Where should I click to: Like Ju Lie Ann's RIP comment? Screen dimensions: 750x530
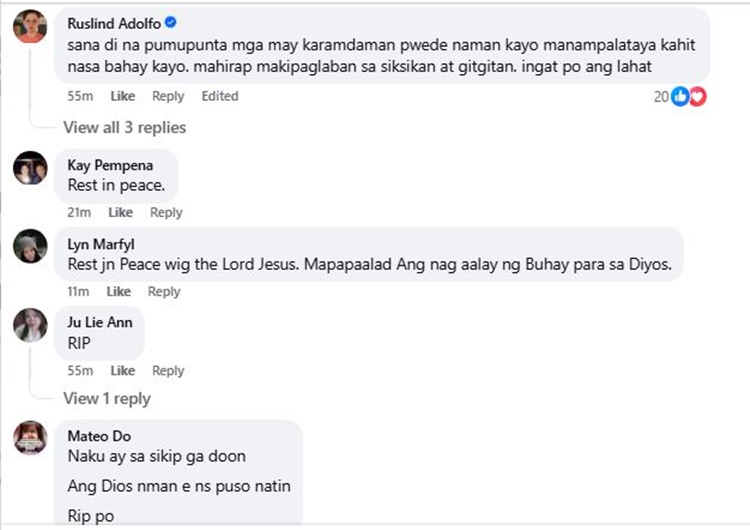[x=122, y=370]
